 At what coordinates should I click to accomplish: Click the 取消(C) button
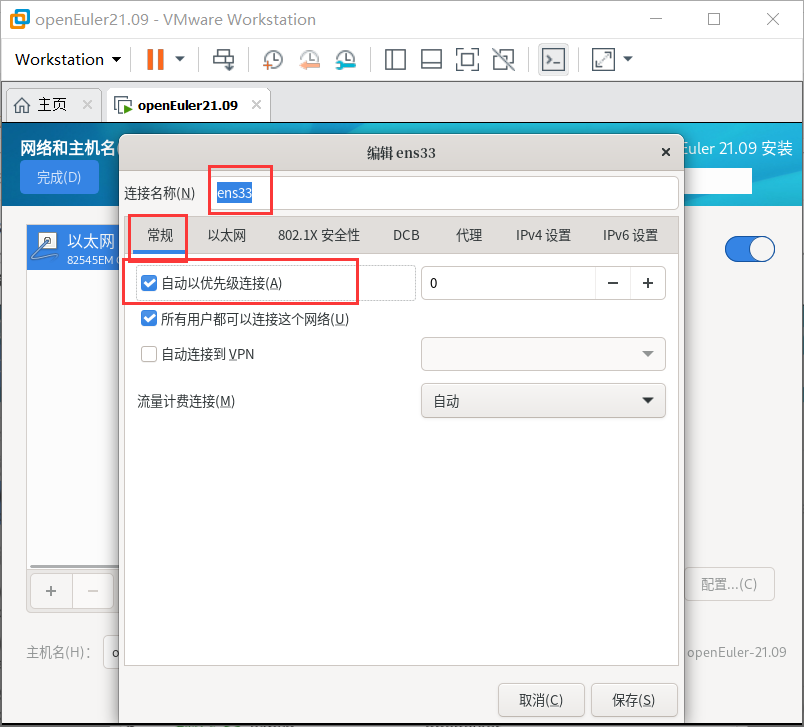pyautogui.click(x=541, y=700)
